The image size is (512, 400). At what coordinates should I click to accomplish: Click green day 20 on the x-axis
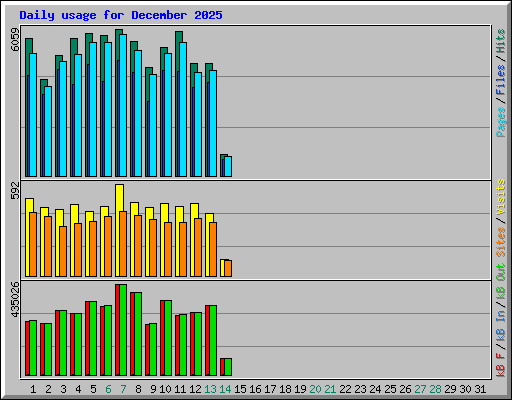pos(315,389)
